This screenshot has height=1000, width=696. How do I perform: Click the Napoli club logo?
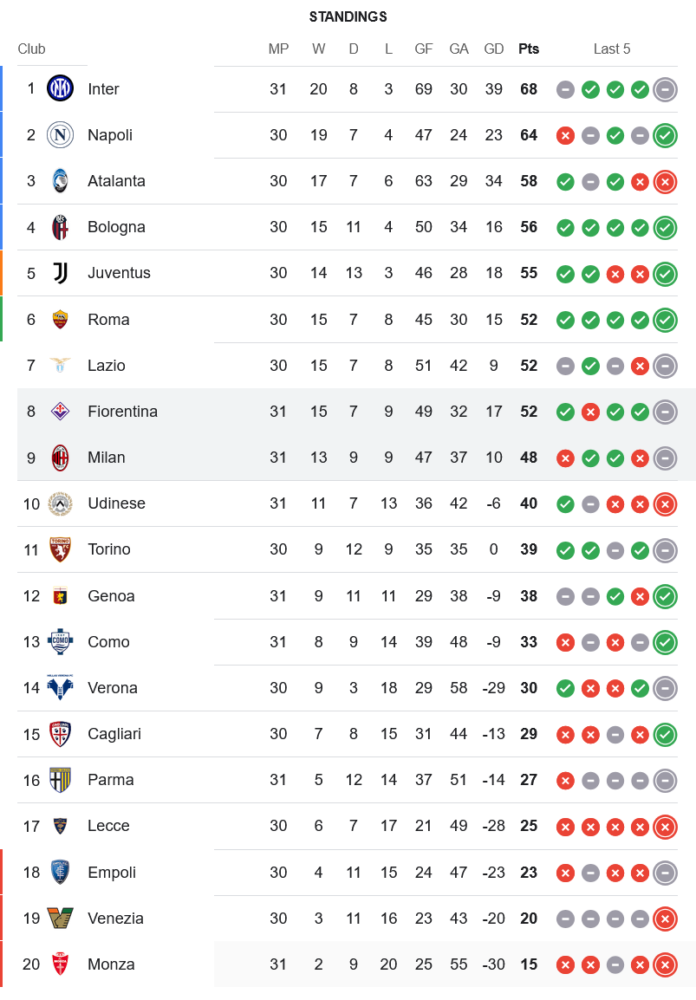[x=60, y=135]
